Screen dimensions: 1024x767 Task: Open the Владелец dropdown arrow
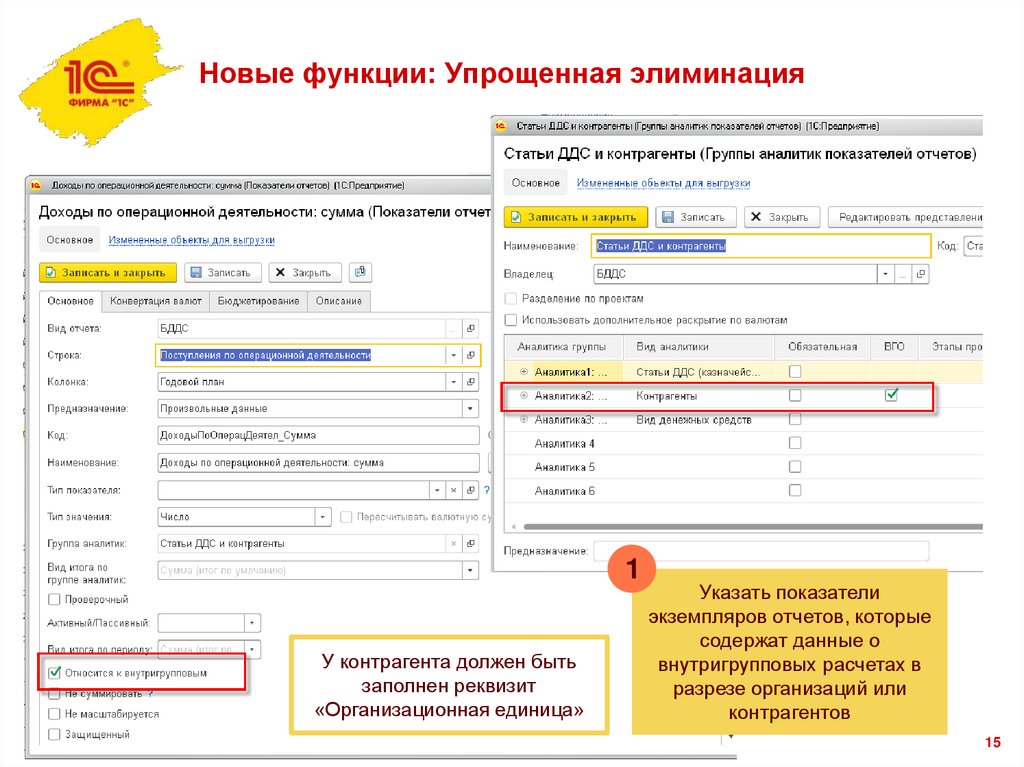886,274
